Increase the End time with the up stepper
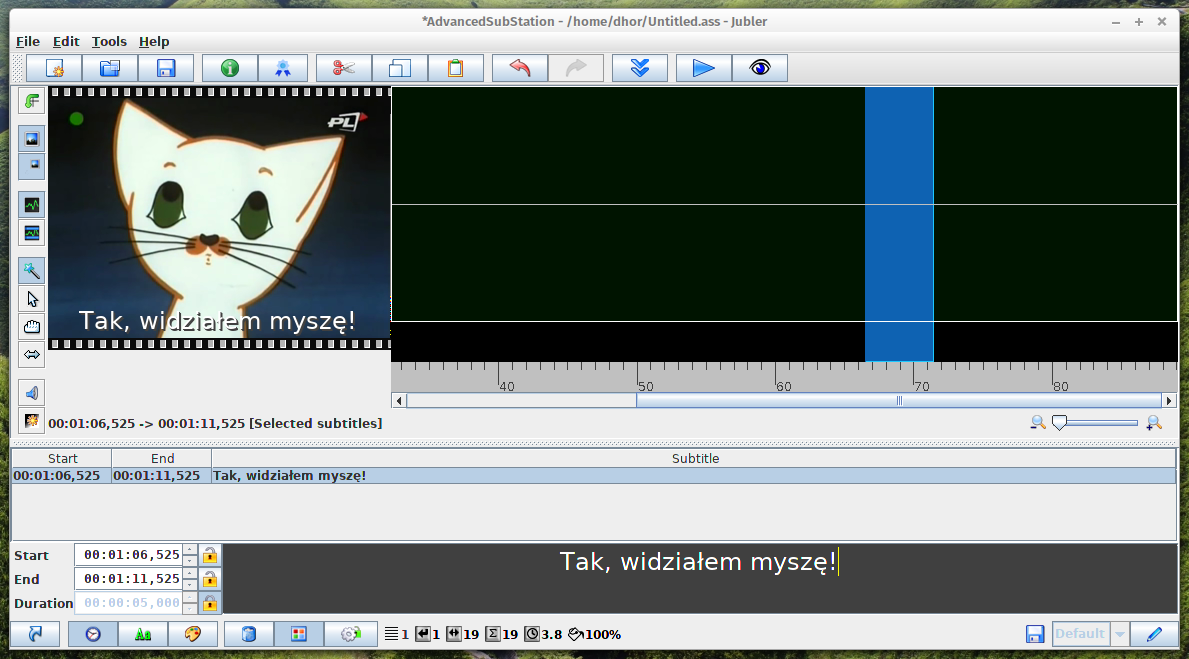This screenshot has width=1189, height=659. [x=190, y=573]
